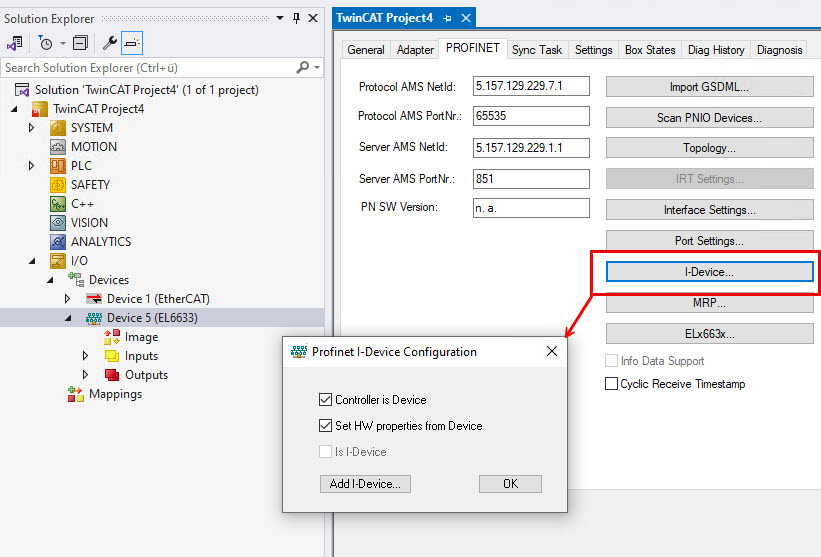
Task: Pin the Solution Explorer panel
Action: [296, 18]
